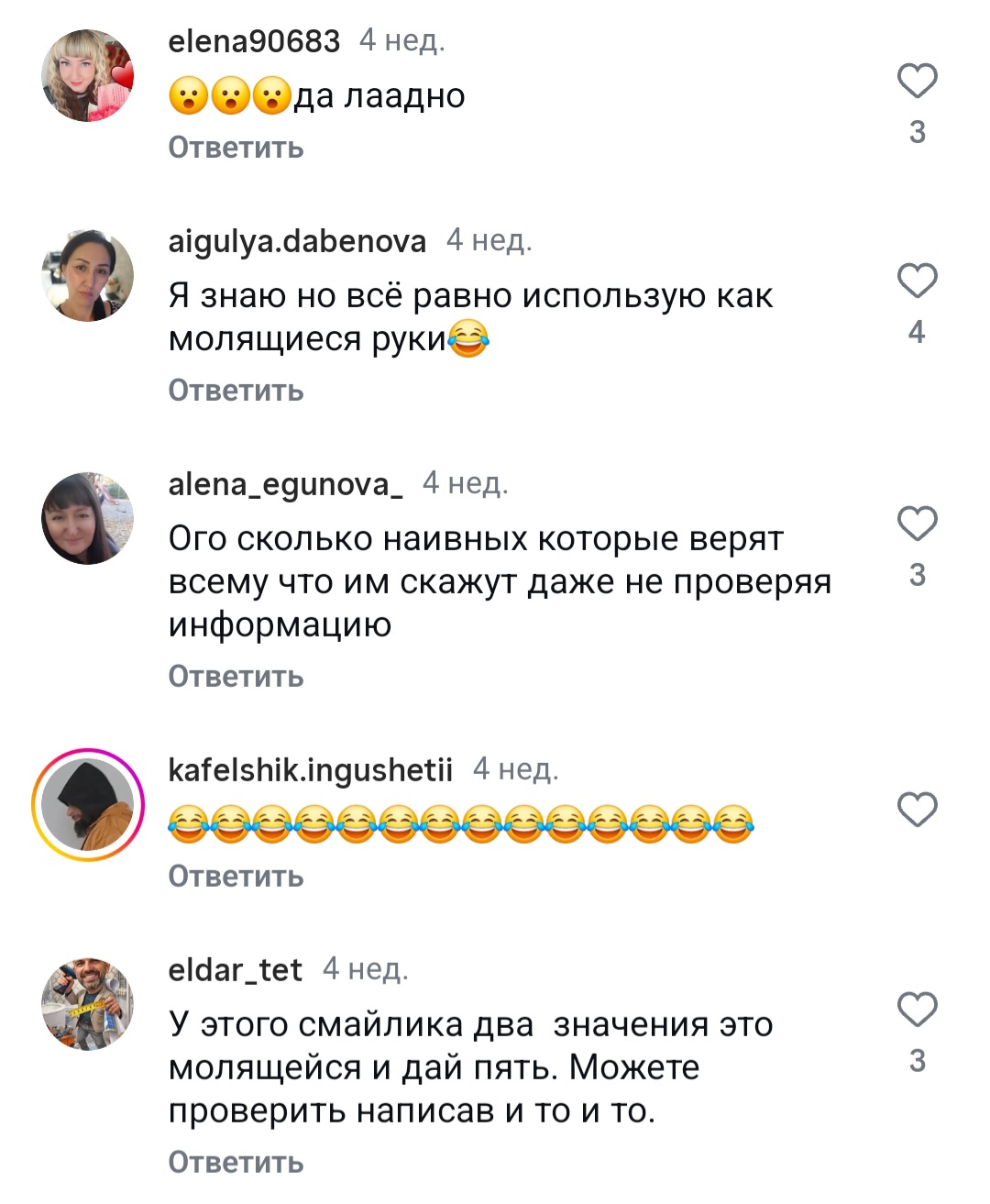Reply to alena_egunova_'s comment

point(236,677)
